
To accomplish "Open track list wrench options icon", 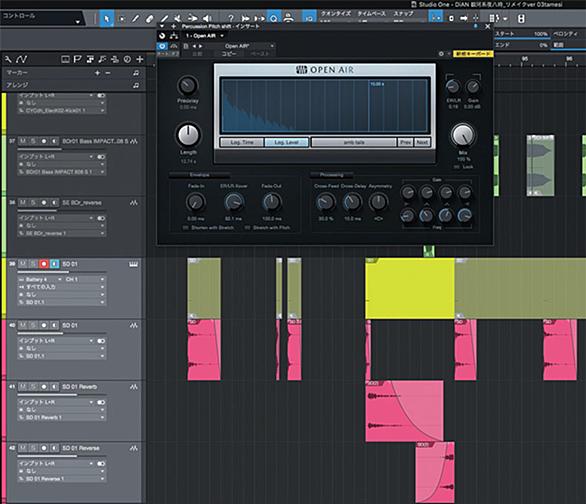I will 8,59.
